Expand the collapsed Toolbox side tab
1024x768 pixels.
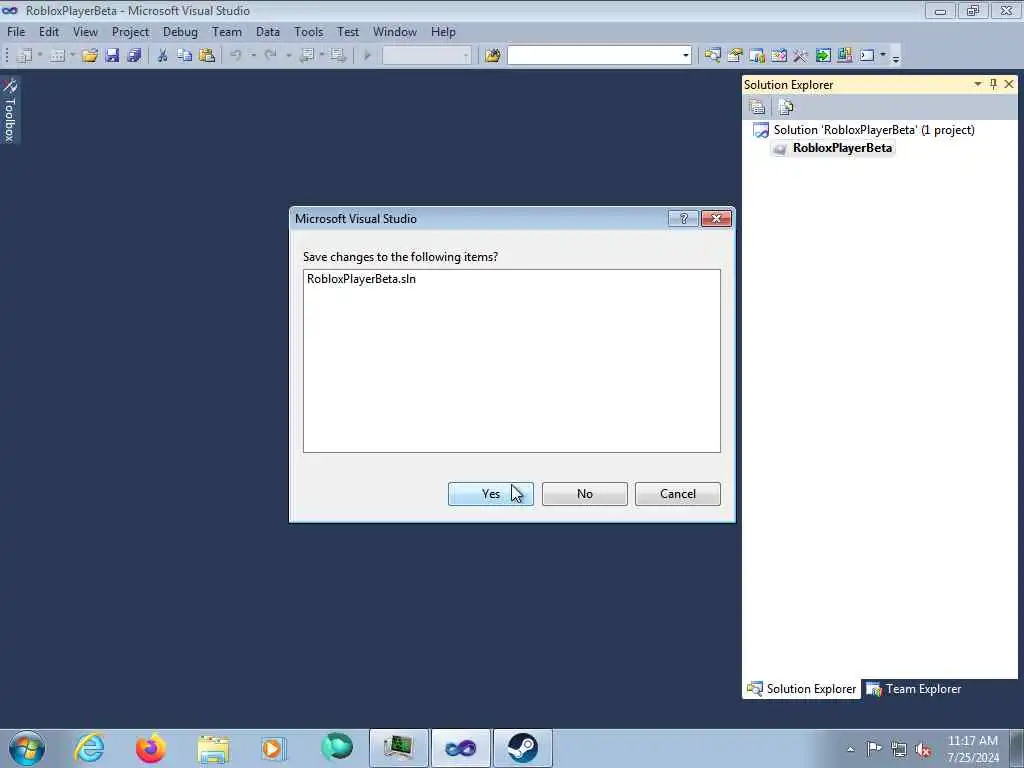tap(10, 110)
